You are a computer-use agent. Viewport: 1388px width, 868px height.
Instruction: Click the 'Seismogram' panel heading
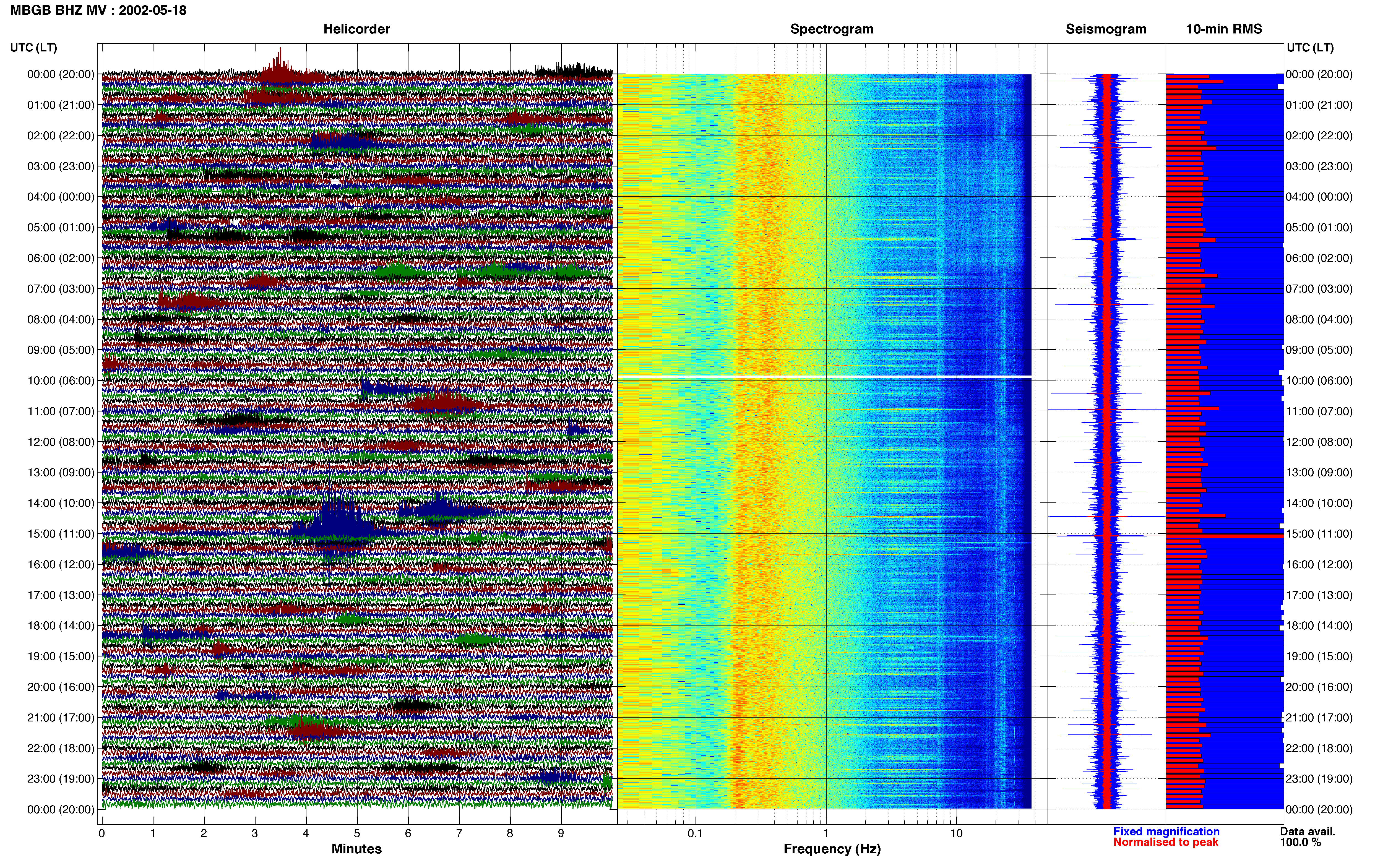point(1106,29)
